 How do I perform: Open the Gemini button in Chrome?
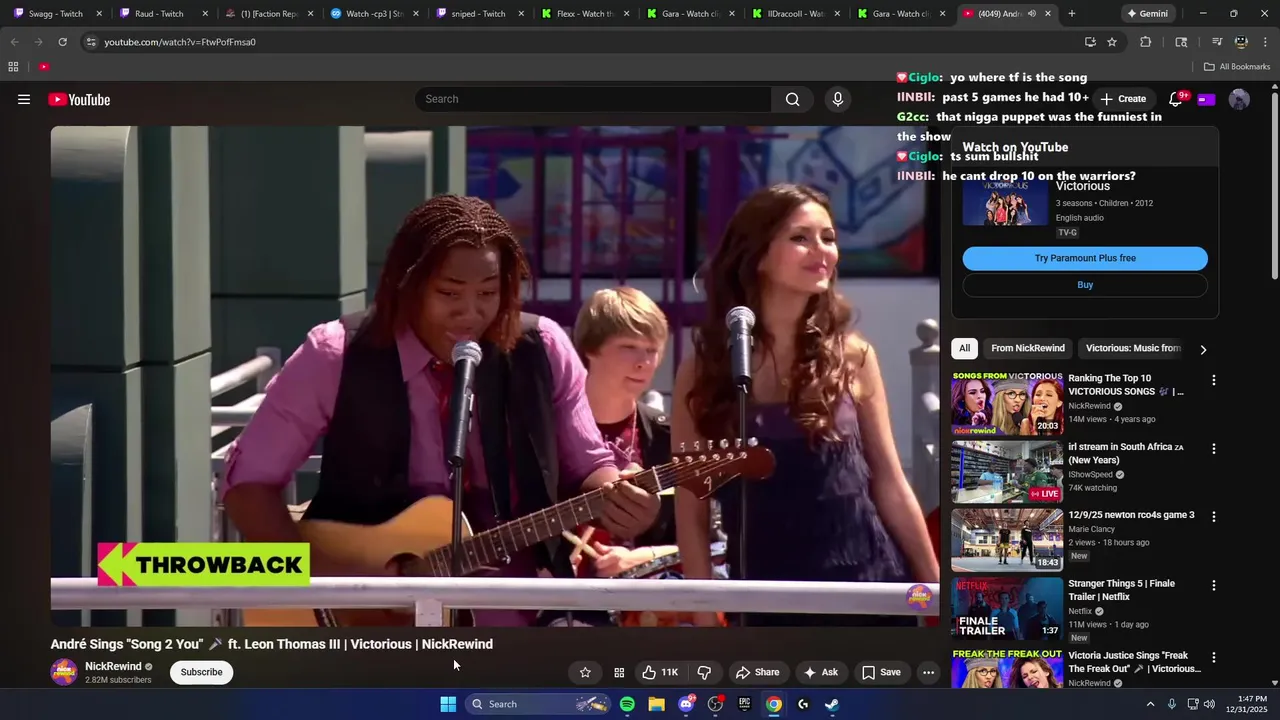[x=1147, y=14]
